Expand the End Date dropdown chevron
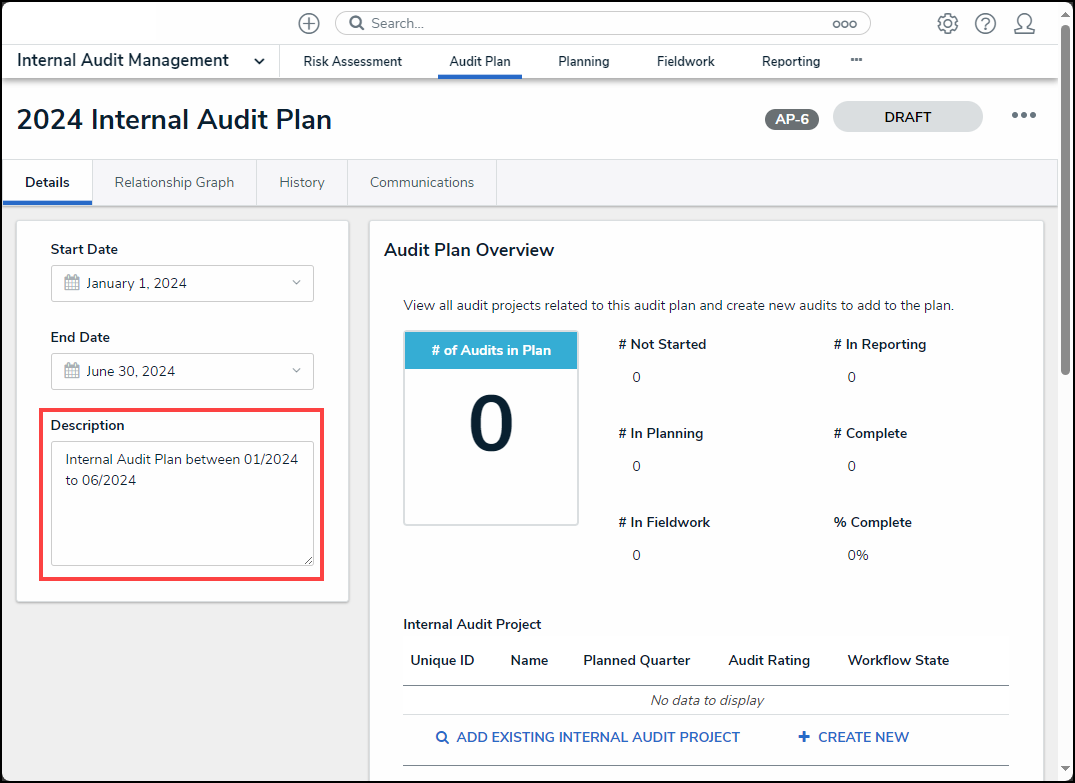 click(x=296, y=371)
